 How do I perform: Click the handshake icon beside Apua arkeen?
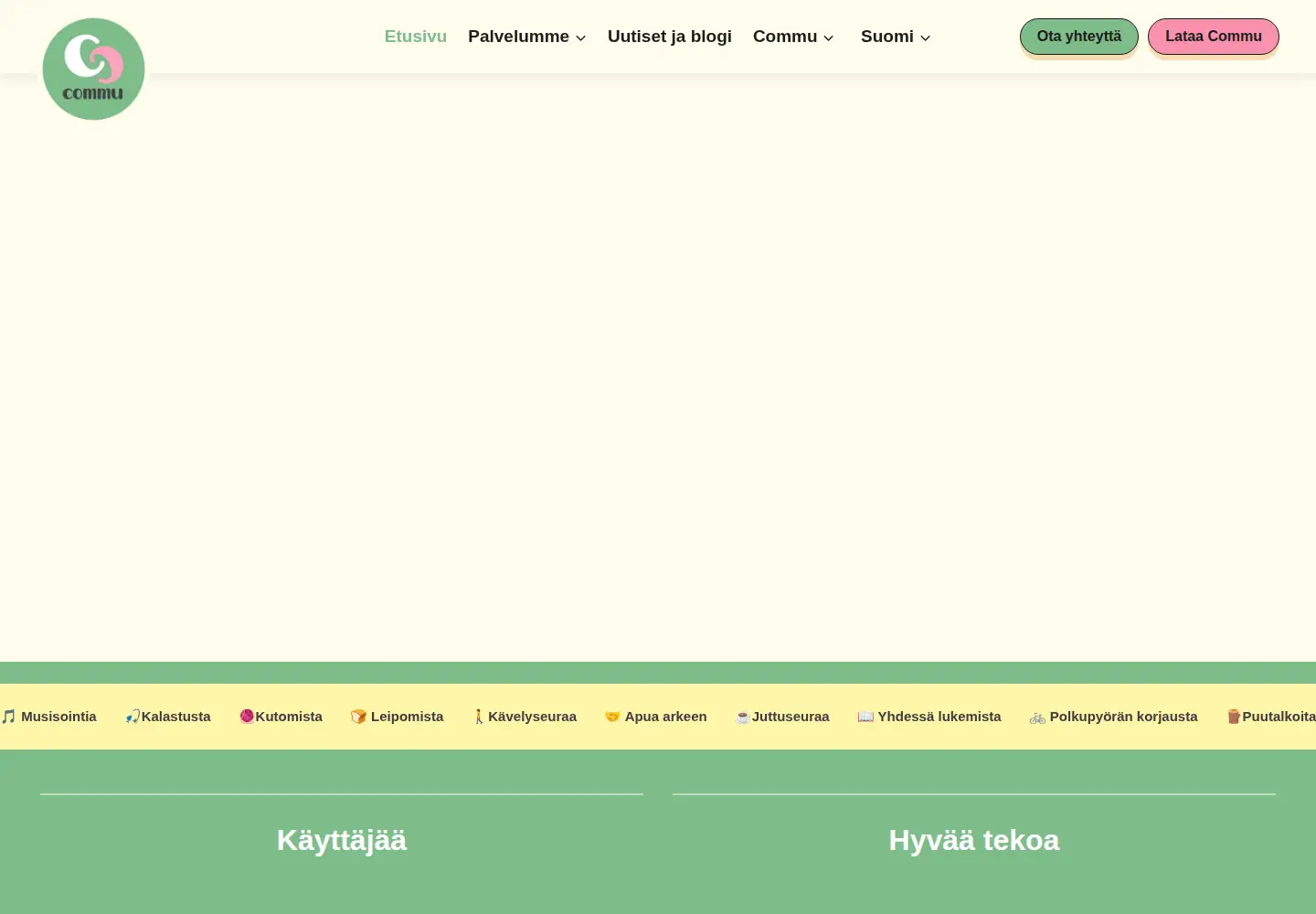coord(612,717)
